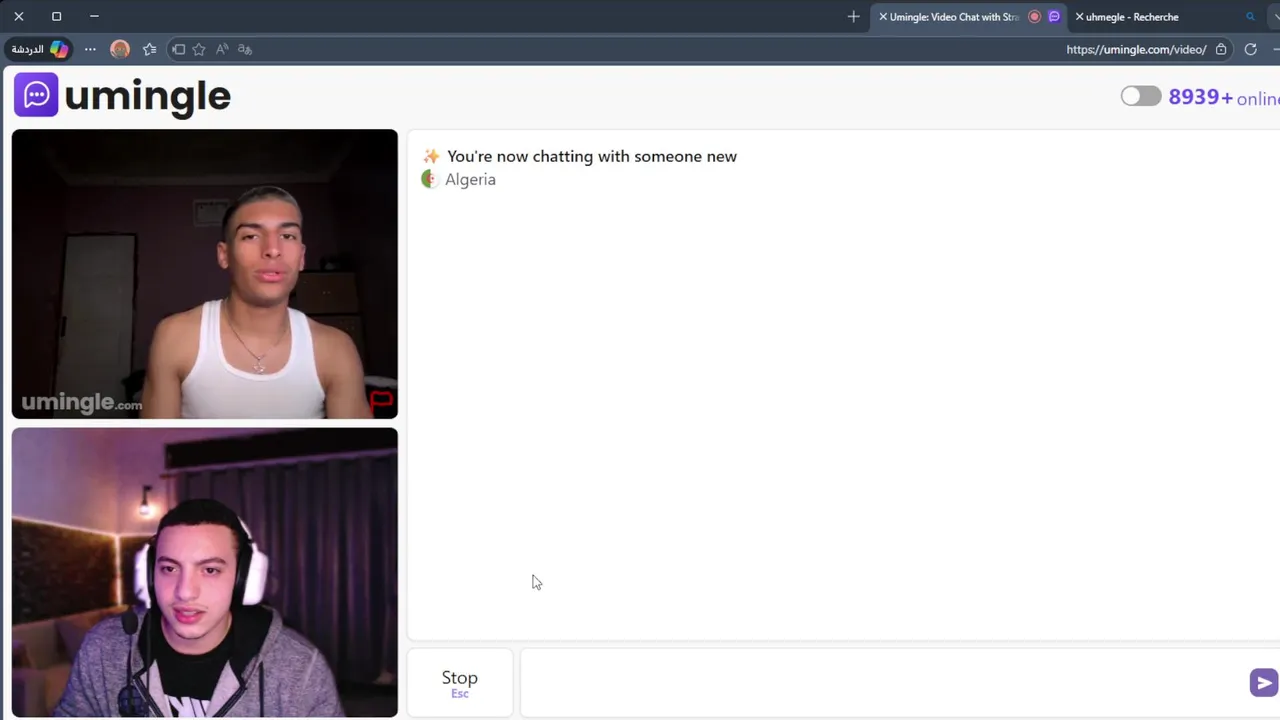Switch to the Umingle Video Chat tab
This screenshot has height=720, width=1280.
968,17
